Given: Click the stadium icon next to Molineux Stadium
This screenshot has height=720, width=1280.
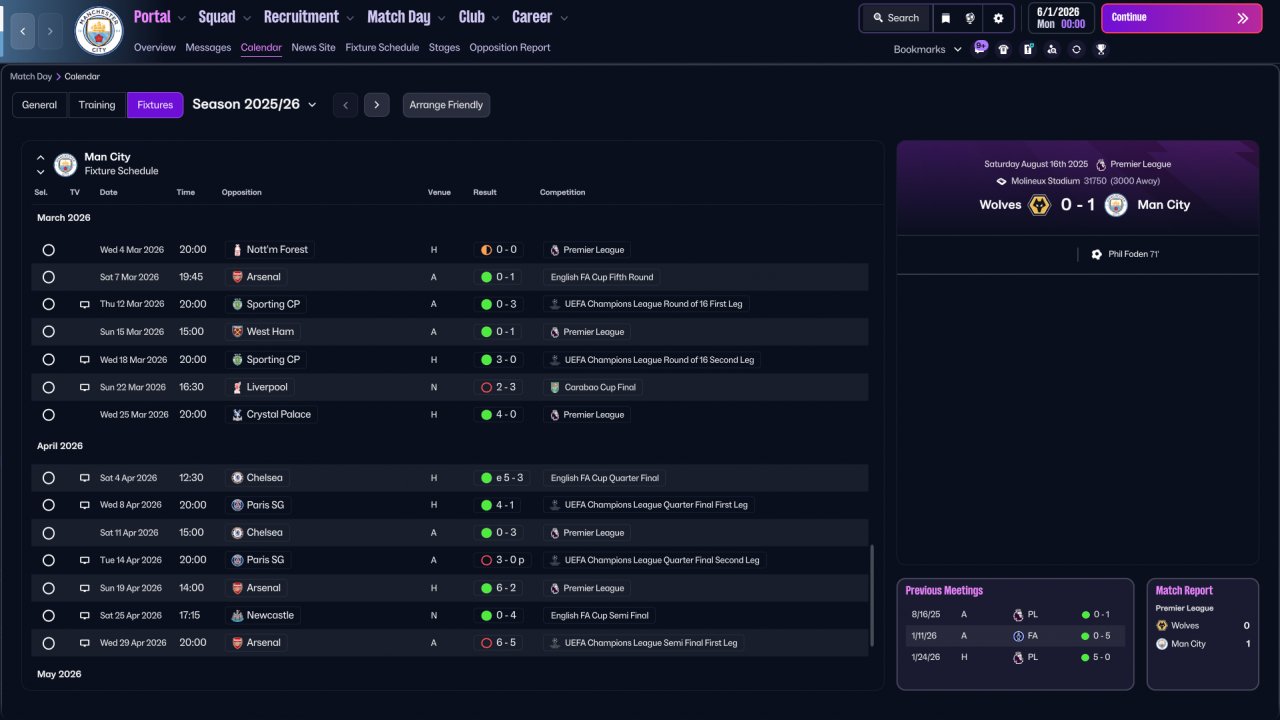Looking at the screenshot, I should 1002,181.
